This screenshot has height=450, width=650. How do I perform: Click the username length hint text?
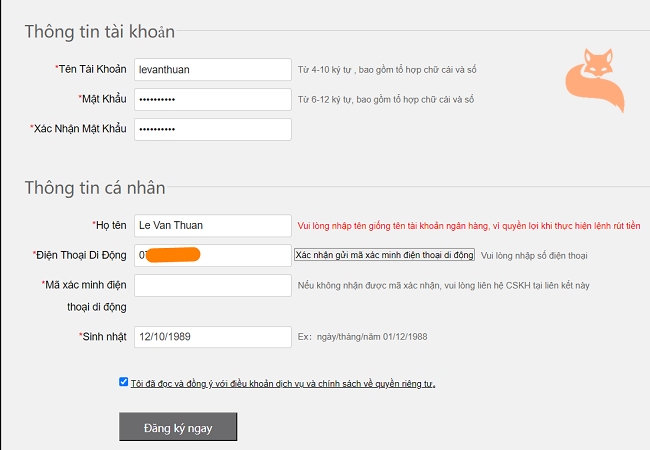[387, 70]
